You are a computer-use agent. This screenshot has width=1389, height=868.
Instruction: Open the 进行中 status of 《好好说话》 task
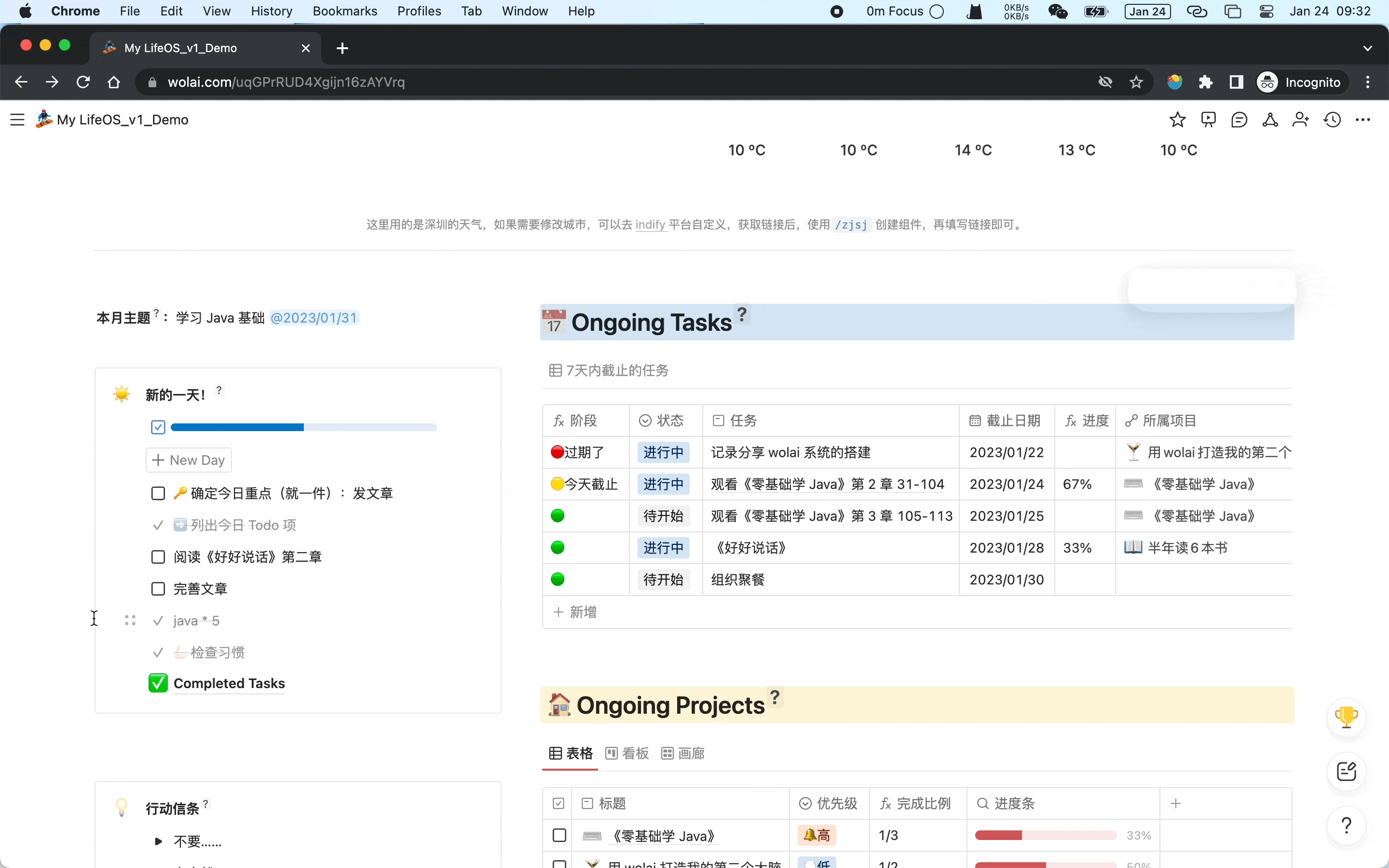tap(663, 548)
